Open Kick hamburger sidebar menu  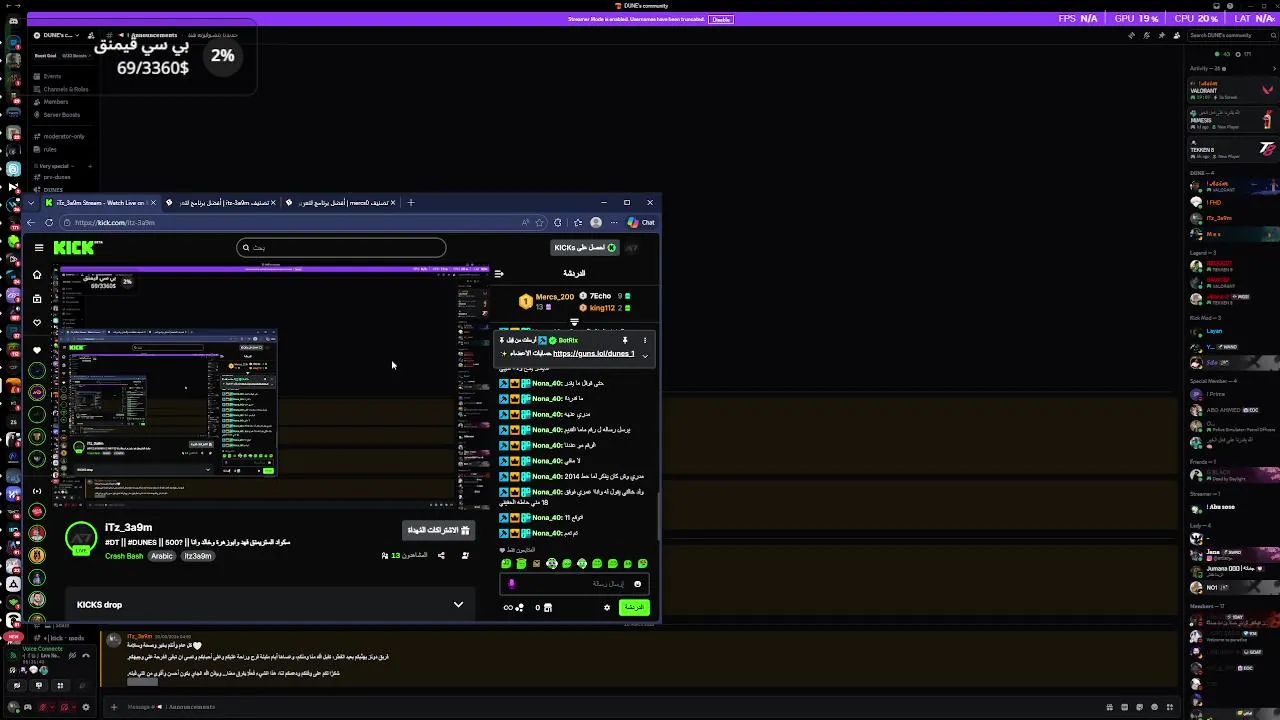39,247
